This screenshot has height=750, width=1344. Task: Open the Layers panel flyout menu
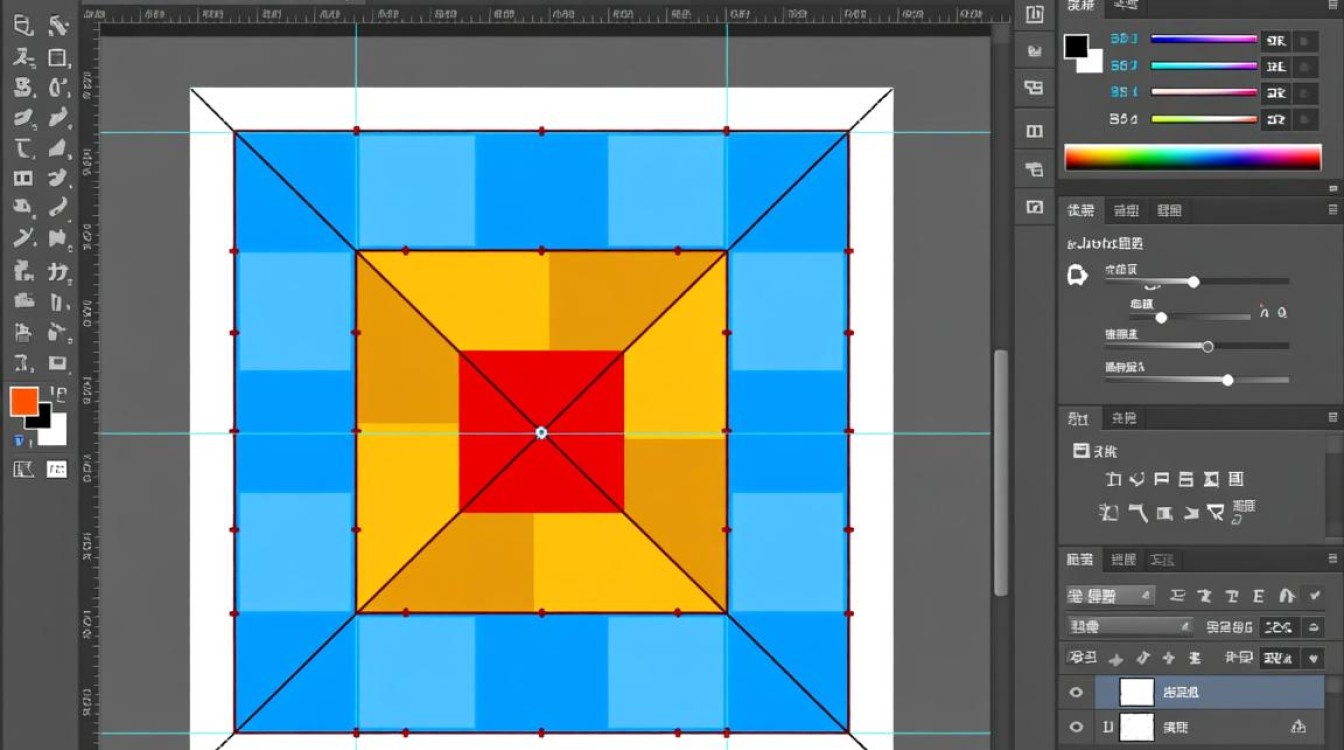click(1332, 559)
